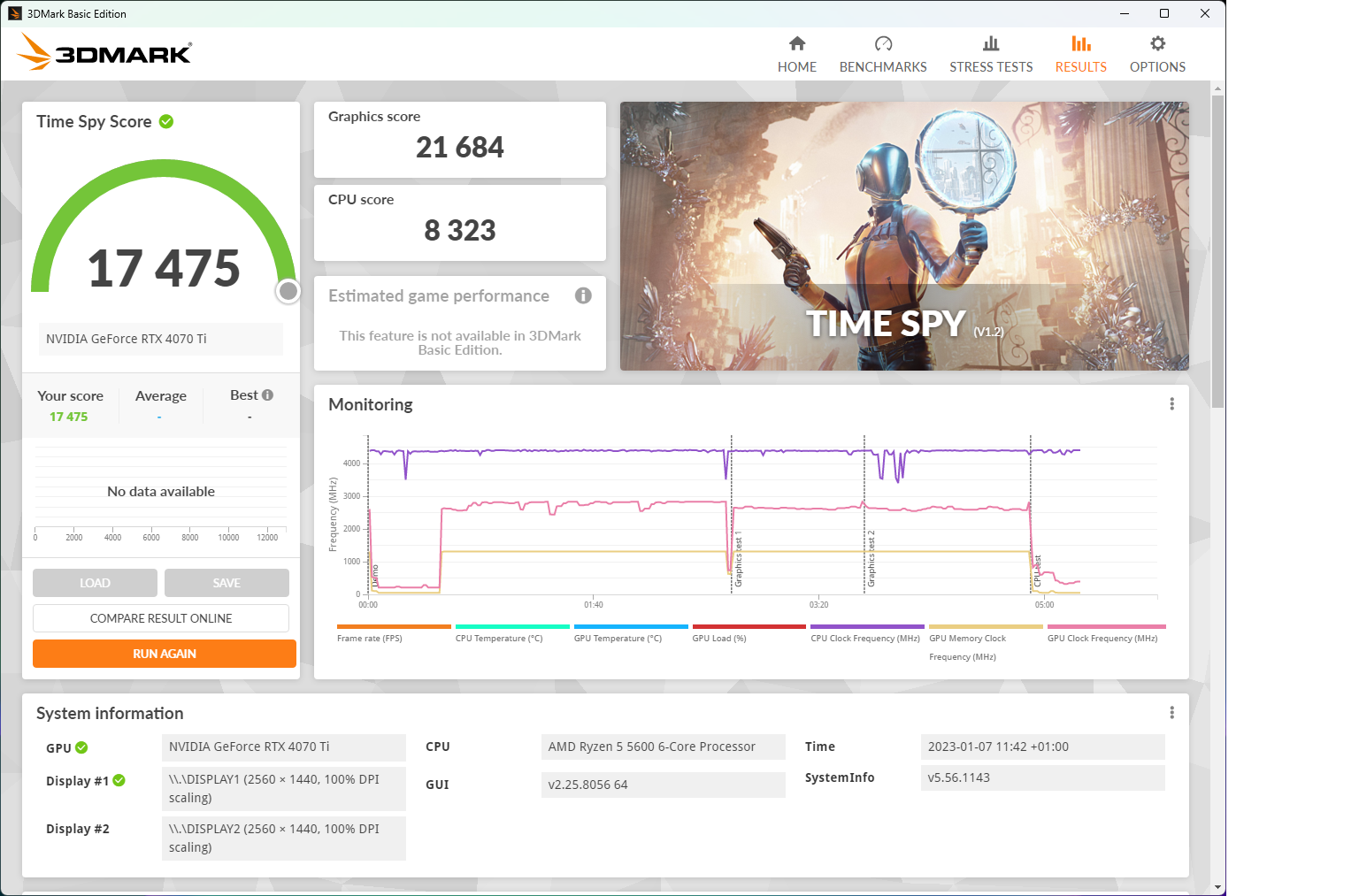Click the main score 17 475
The height and width of the screenshot is (896, 1359).
tap(165, 268)
